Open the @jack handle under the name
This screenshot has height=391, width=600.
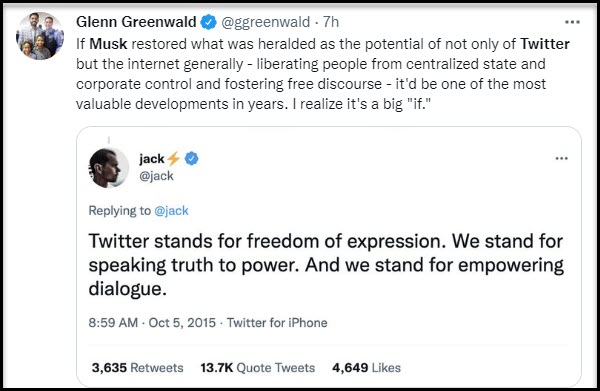(157, 176)
